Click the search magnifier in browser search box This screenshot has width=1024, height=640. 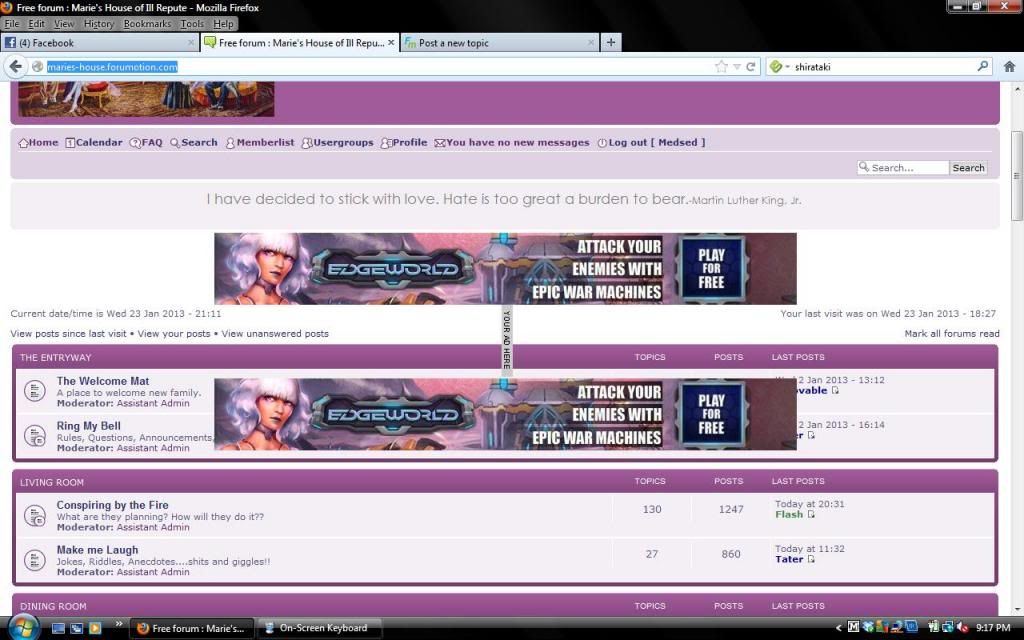tap(982, 66)
